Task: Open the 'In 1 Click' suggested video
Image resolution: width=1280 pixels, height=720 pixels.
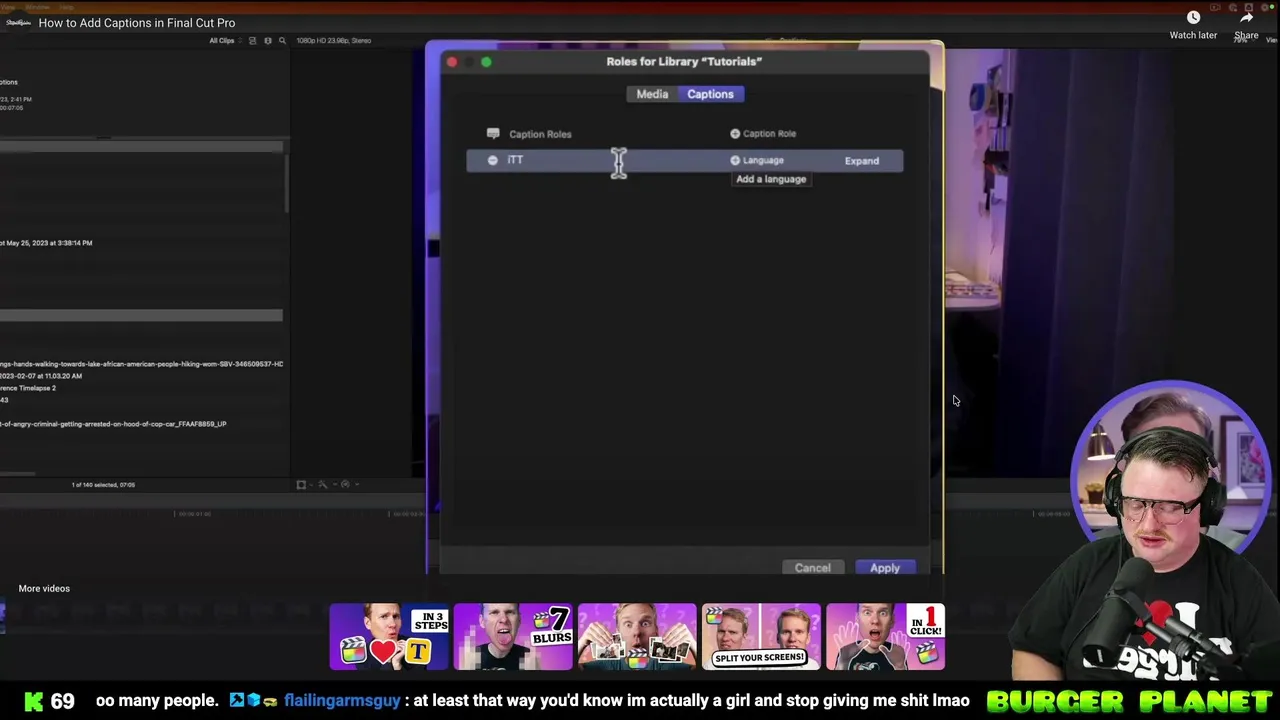Action: click(885, 636)
